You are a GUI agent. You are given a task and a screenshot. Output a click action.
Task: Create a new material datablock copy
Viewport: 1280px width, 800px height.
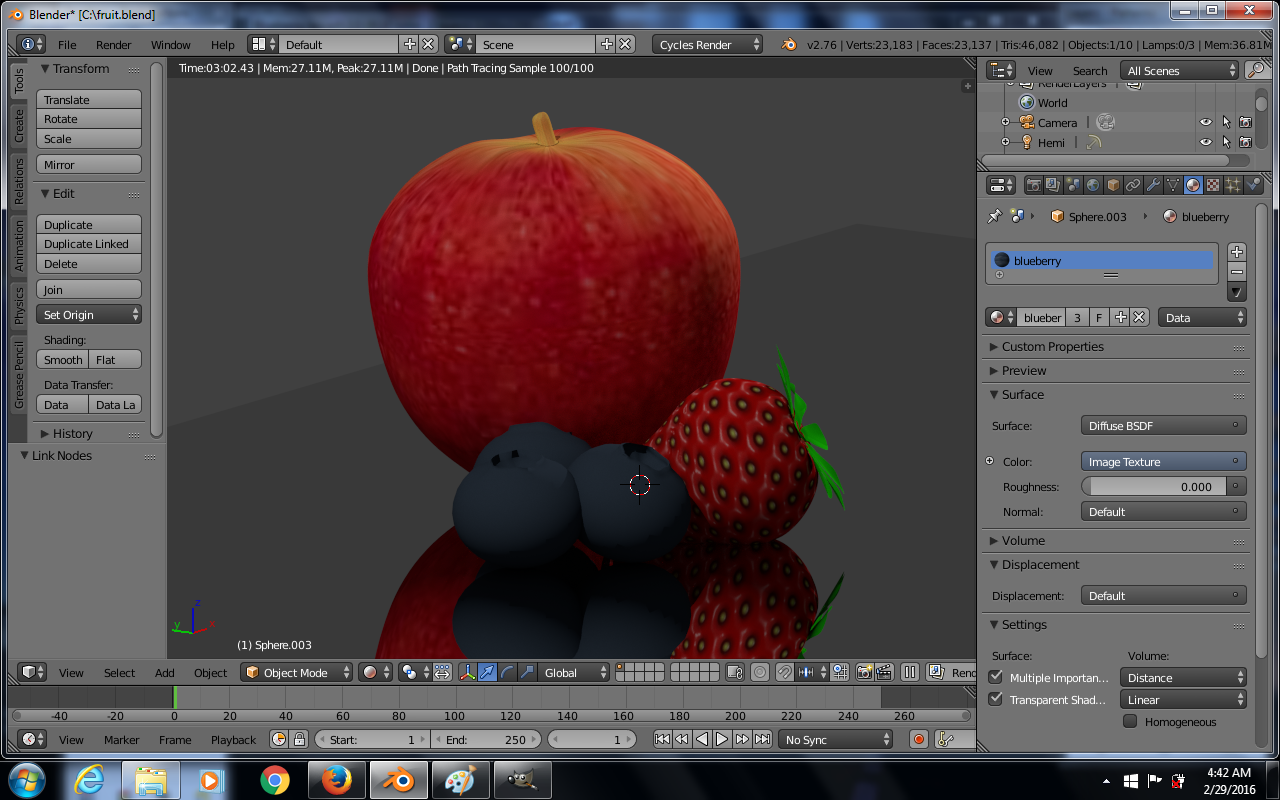1120,317
